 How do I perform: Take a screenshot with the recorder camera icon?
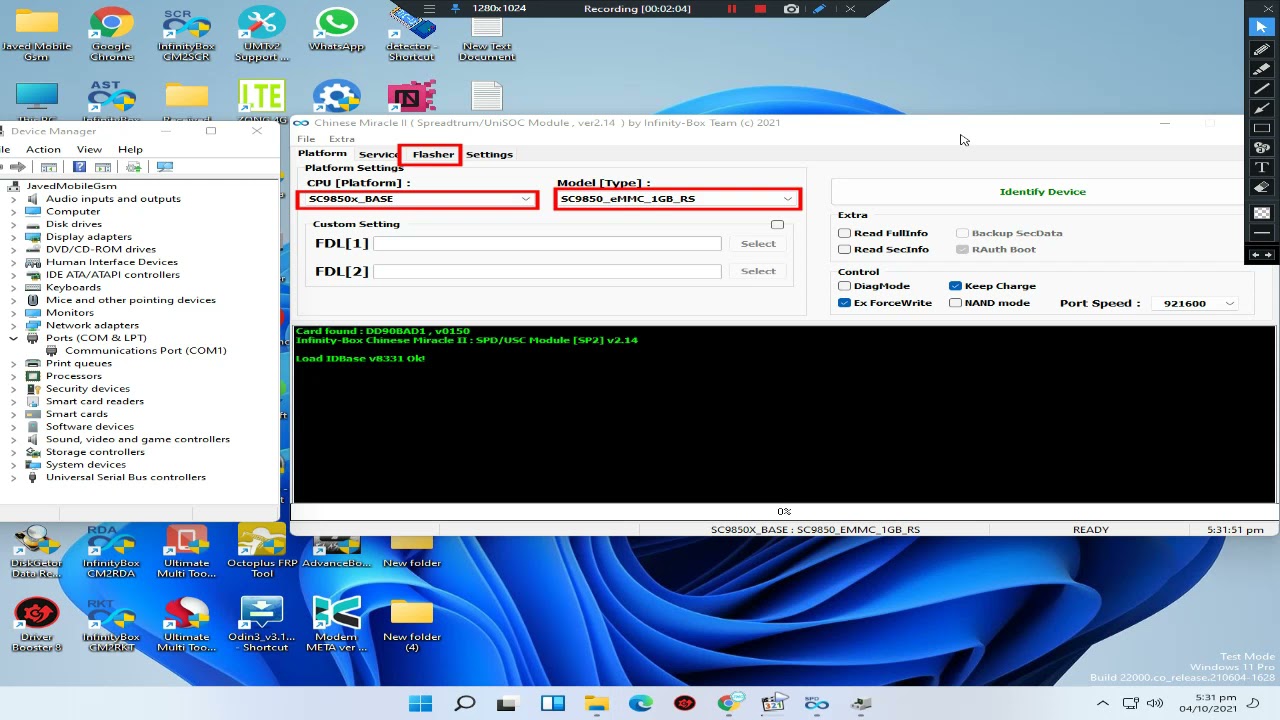point(791,9)
